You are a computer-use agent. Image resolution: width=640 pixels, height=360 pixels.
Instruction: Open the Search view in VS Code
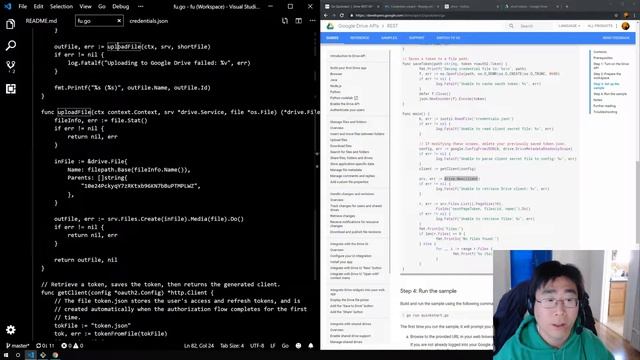coord(11,45)
